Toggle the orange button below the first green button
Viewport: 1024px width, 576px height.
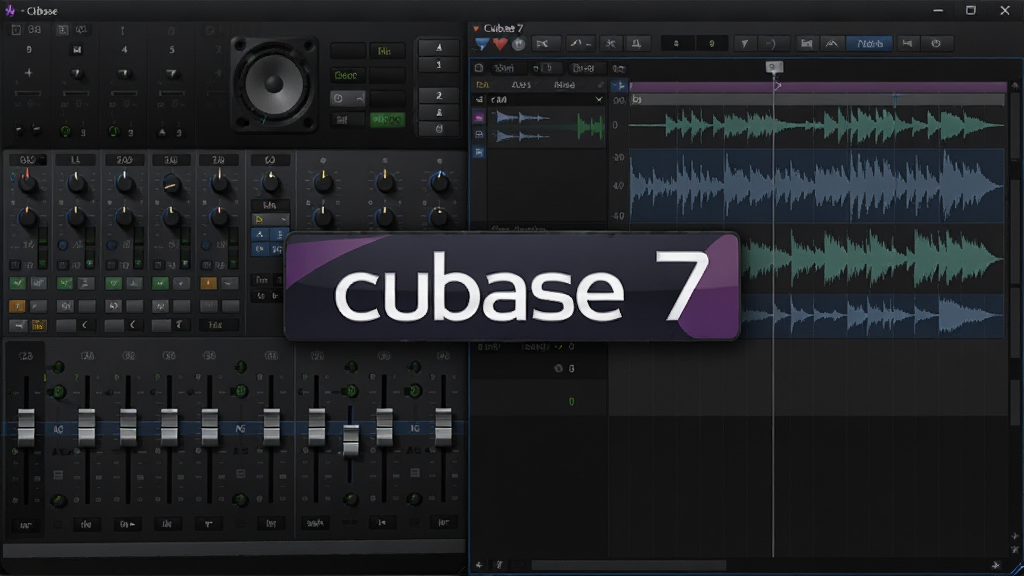[17, 306]
